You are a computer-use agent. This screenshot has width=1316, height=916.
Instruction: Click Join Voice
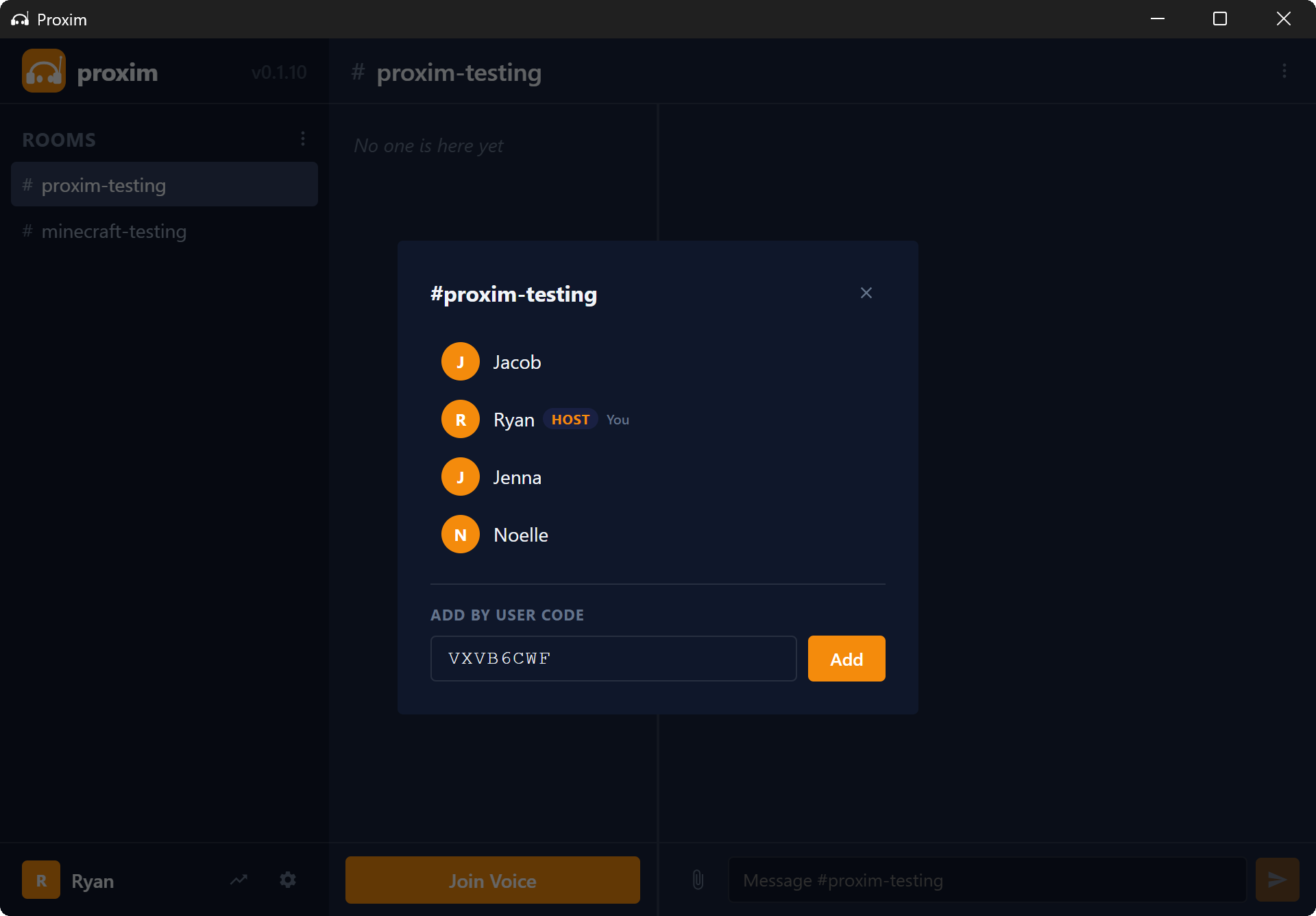click(492, 880)
